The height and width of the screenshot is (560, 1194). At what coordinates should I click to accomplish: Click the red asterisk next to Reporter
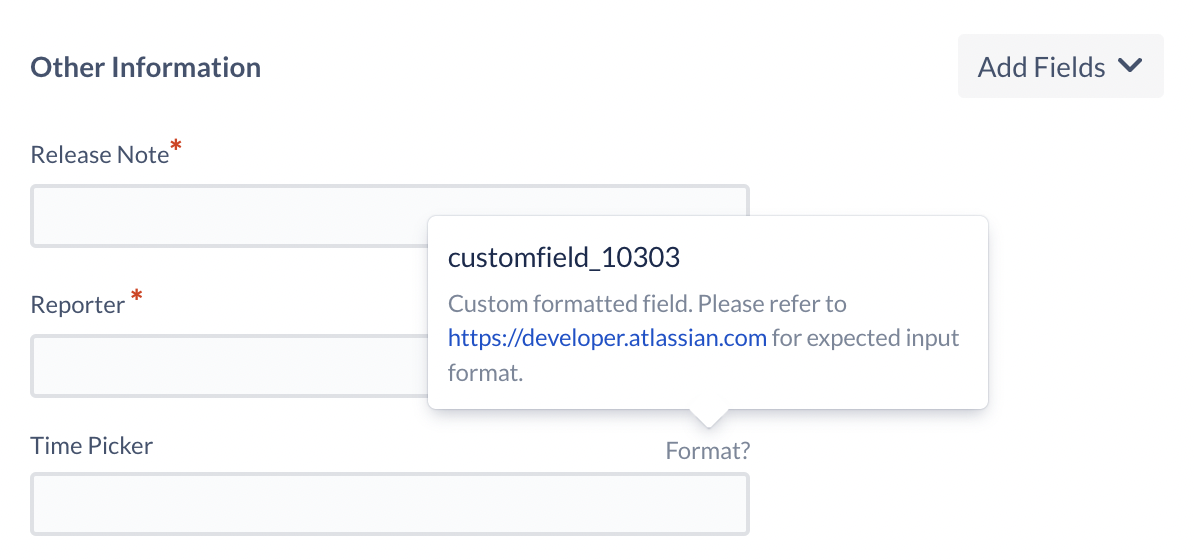(x=136, y=295)
